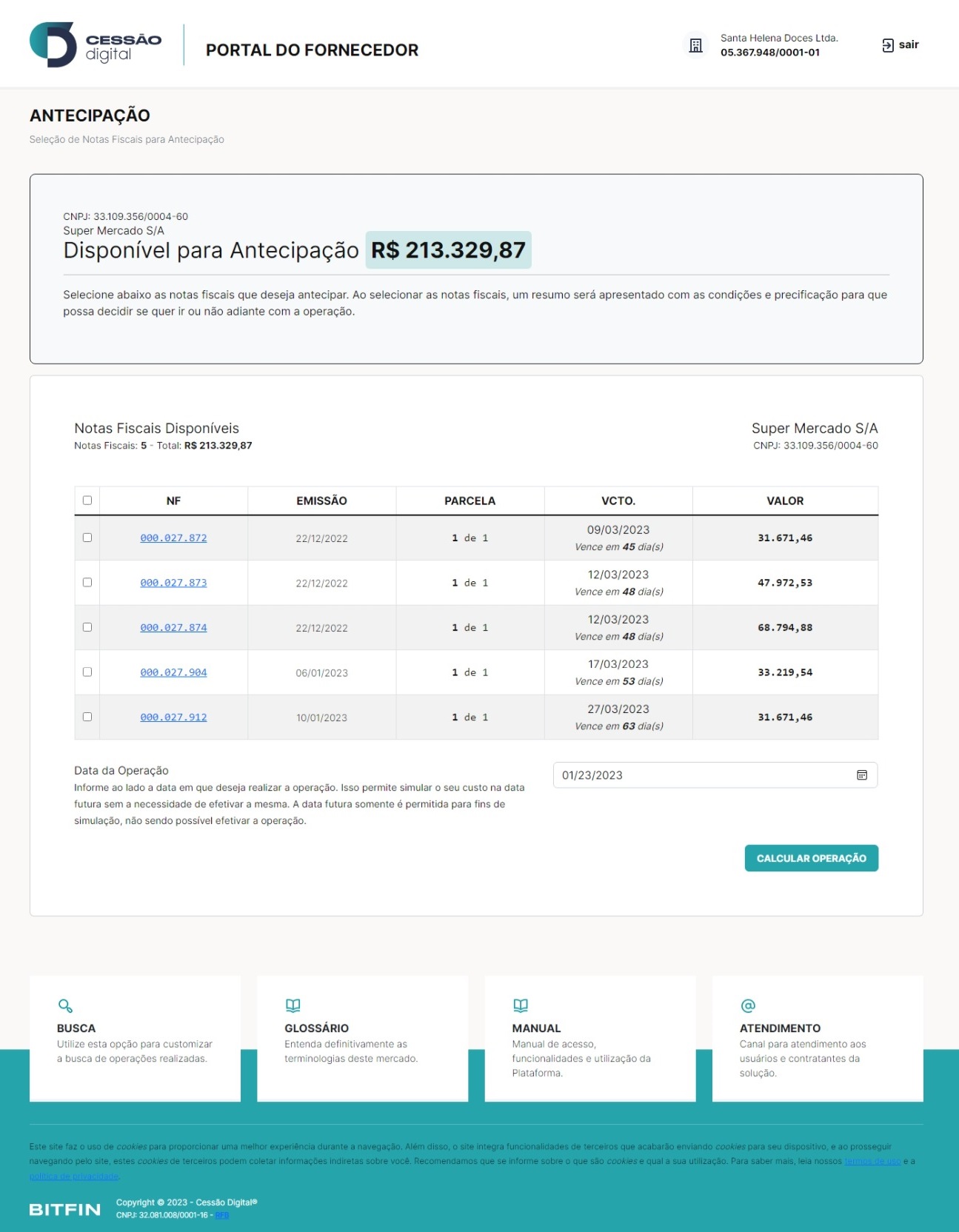959x1232 pixels.
Task: Toggle the select-all checkbox in table header
Action: [x=87, y=500]
